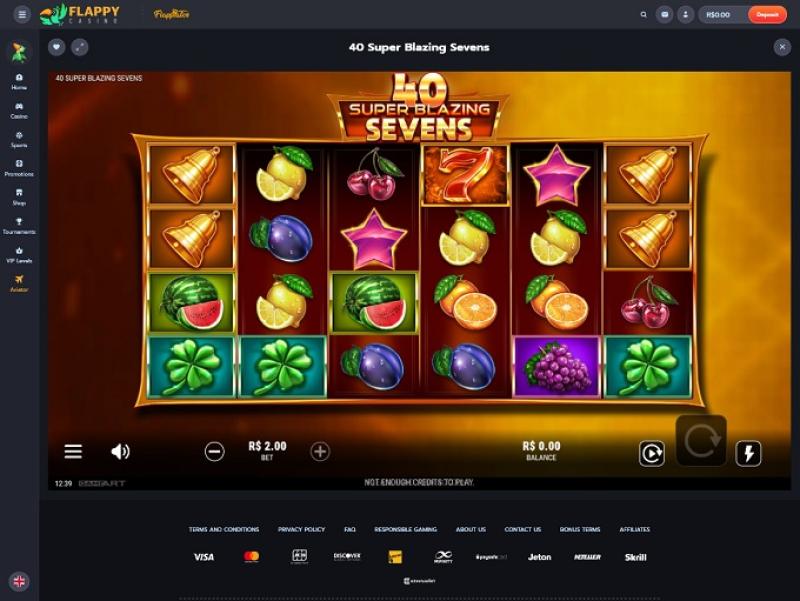
Task: Toggle fullscreen mode for the game
Action: tap(80, 47)
